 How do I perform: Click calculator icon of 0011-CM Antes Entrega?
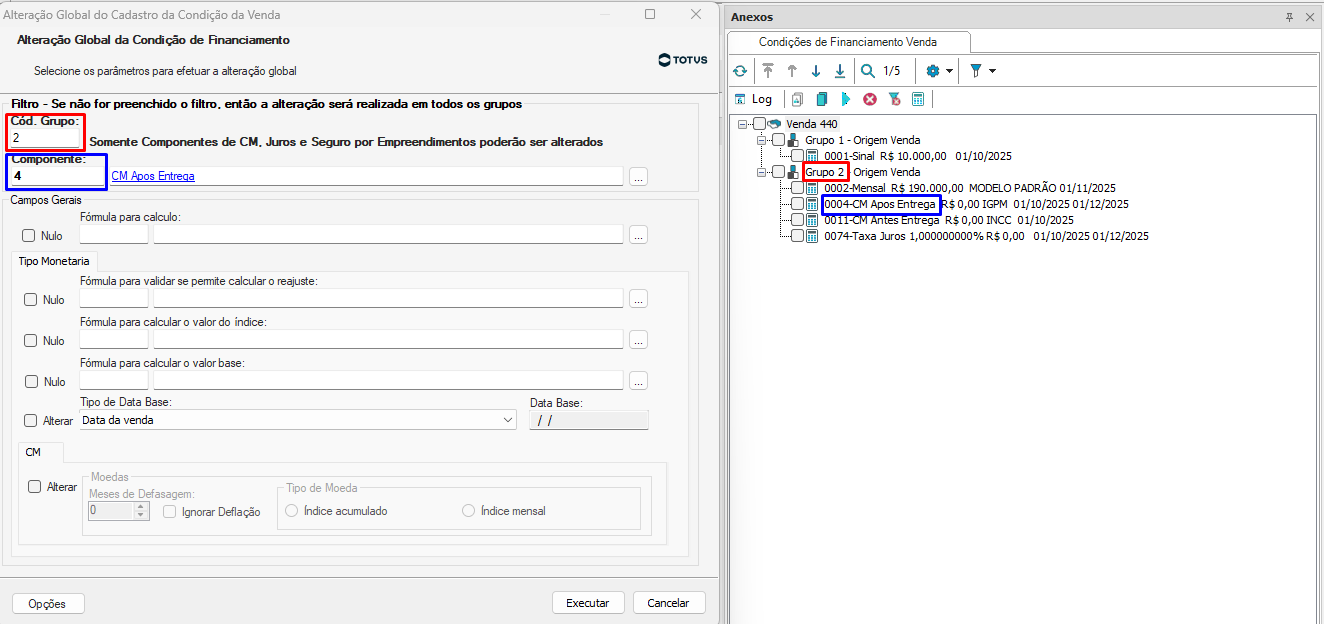click(813, 220)
